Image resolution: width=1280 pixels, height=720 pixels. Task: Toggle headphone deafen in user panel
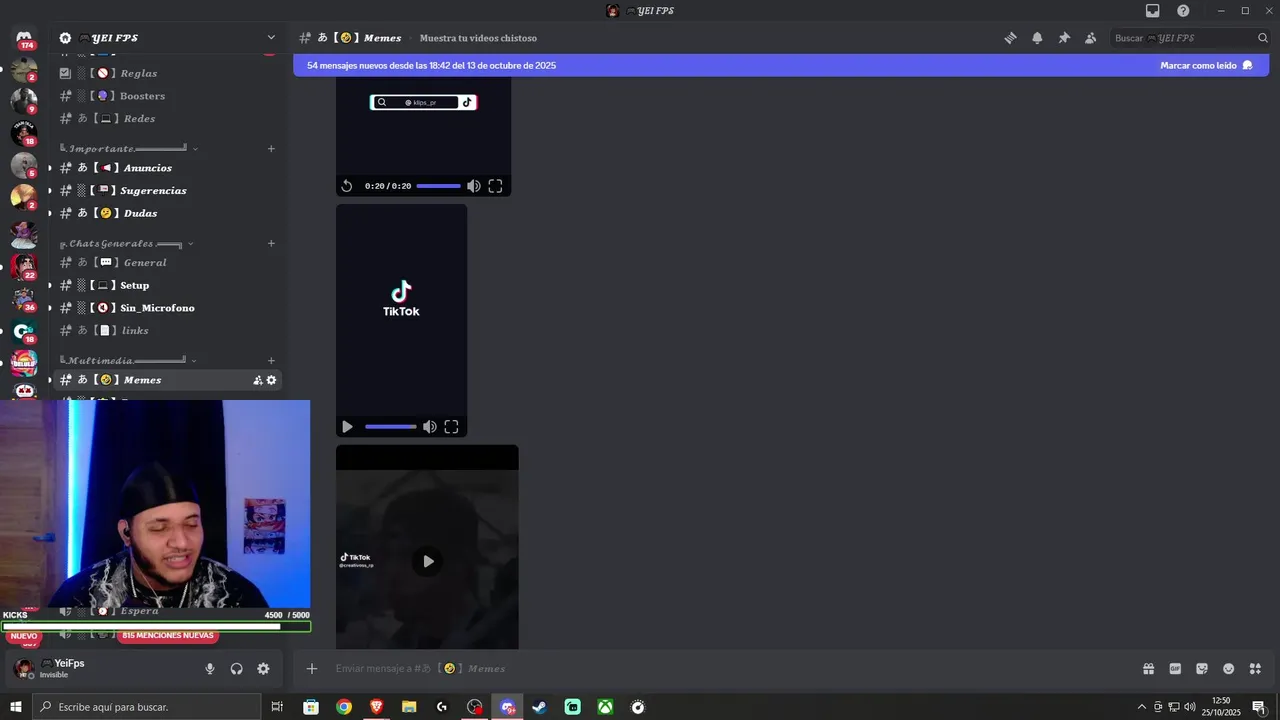(x=237, y=668)
